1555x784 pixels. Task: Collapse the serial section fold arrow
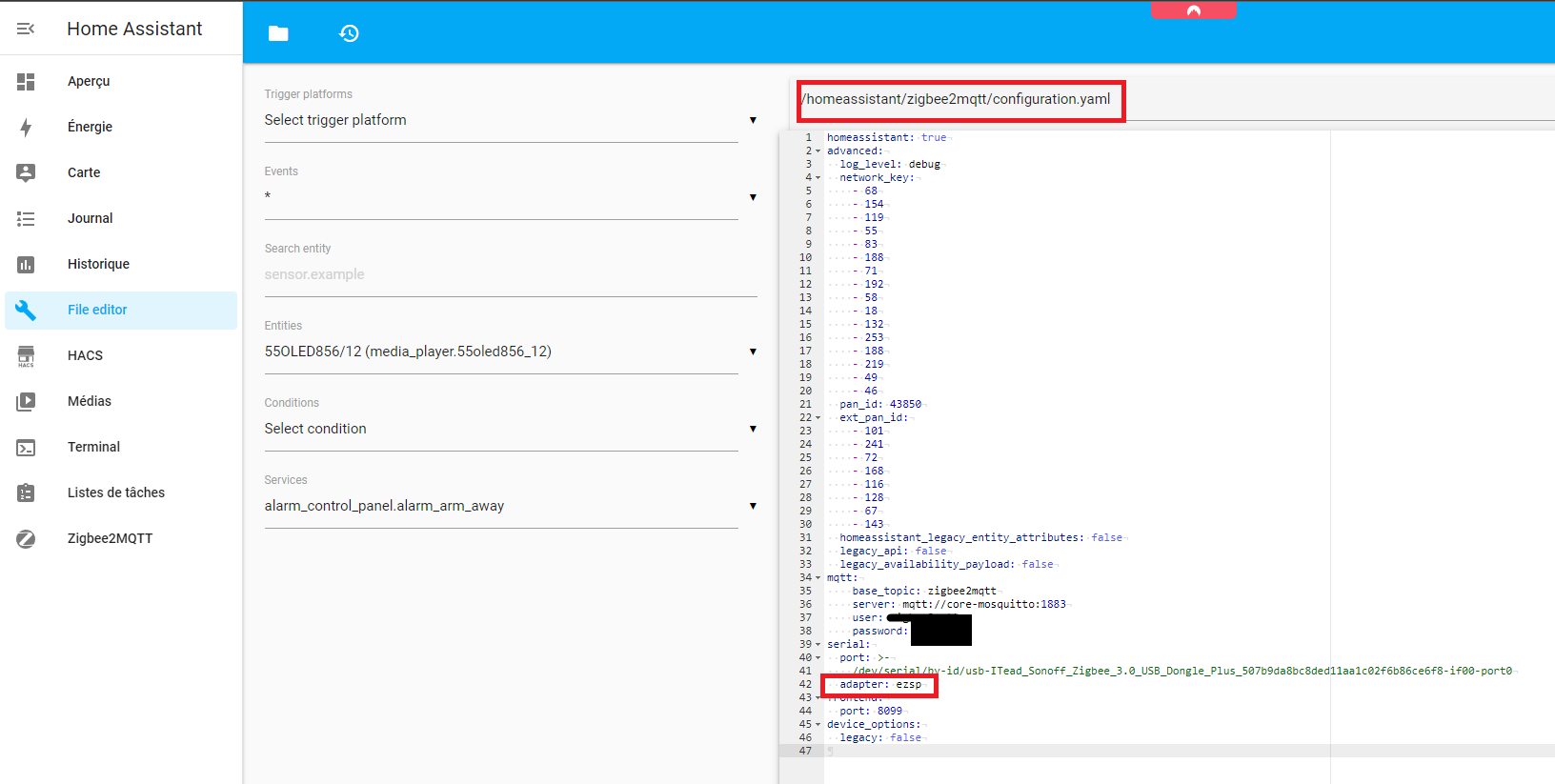pos(818,645)
